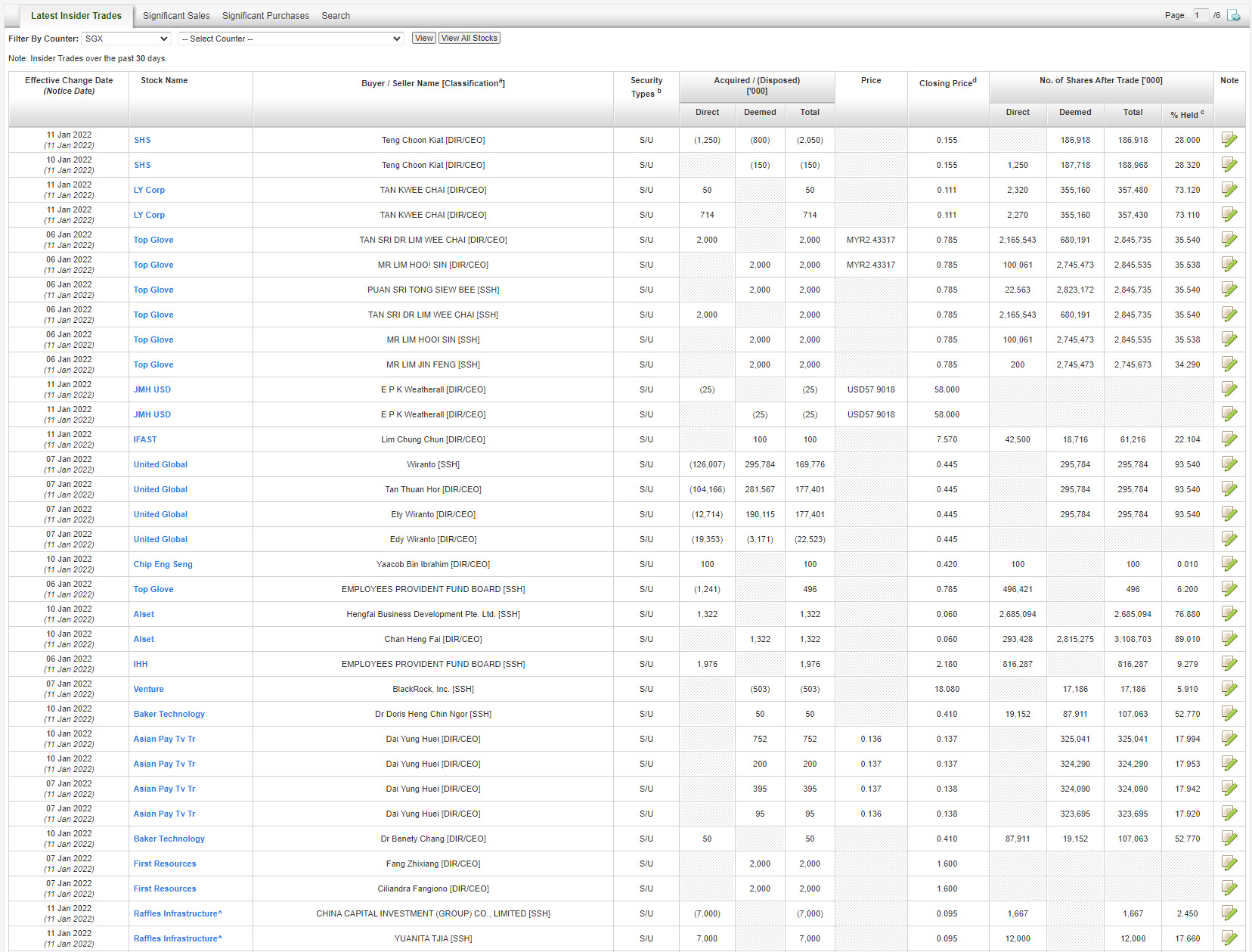Expand the Select Counter dropdown
The width and height of the screenshot is (1252, 952).
pos(291,39)
